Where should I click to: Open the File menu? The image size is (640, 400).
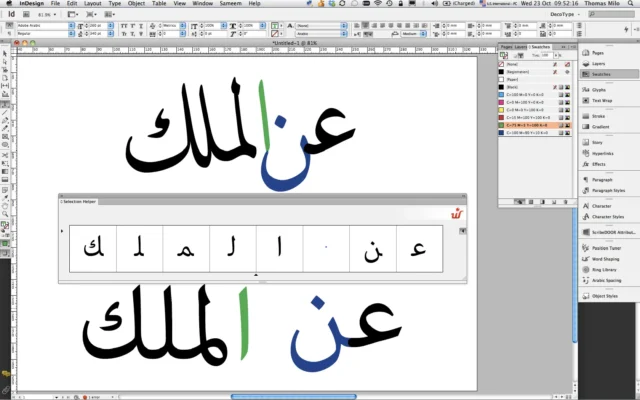point(55,3)
